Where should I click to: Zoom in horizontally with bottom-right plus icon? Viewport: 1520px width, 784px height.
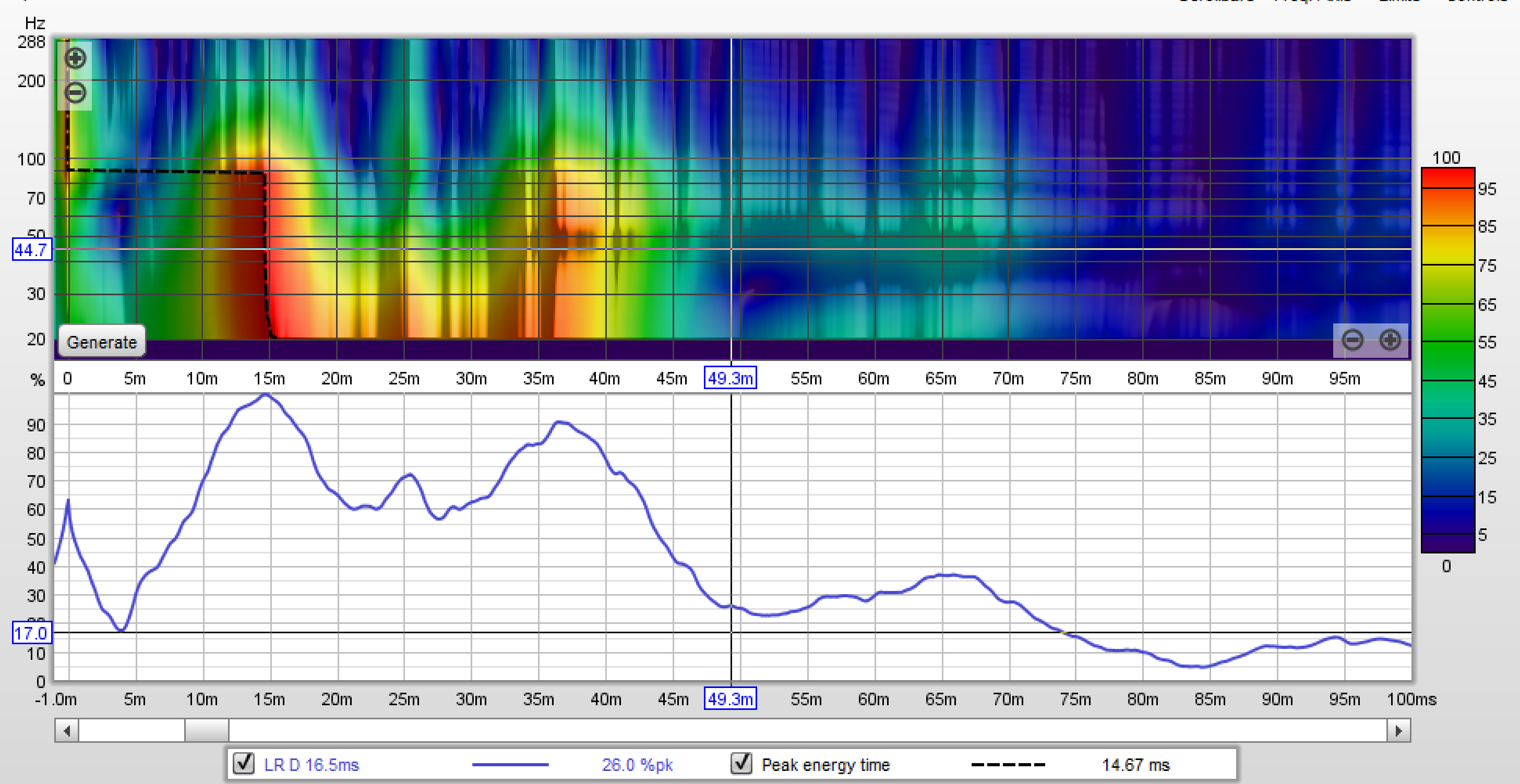1390,340
